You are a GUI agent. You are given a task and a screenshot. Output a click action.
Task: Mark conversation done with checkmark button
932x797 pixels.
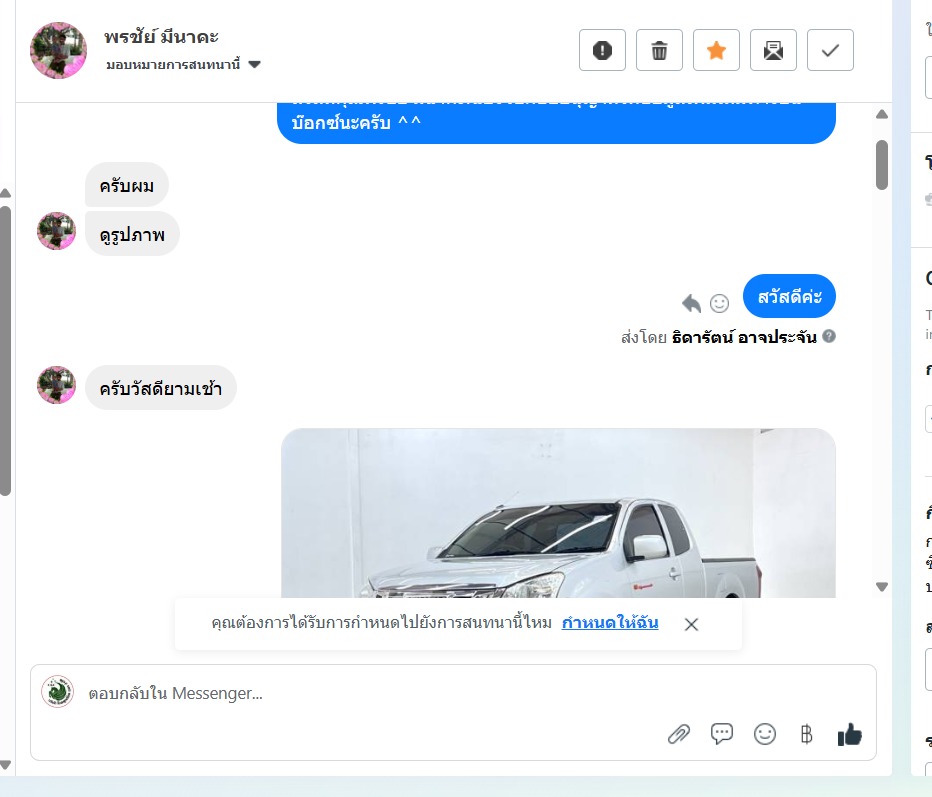click(x=830, y=50)
